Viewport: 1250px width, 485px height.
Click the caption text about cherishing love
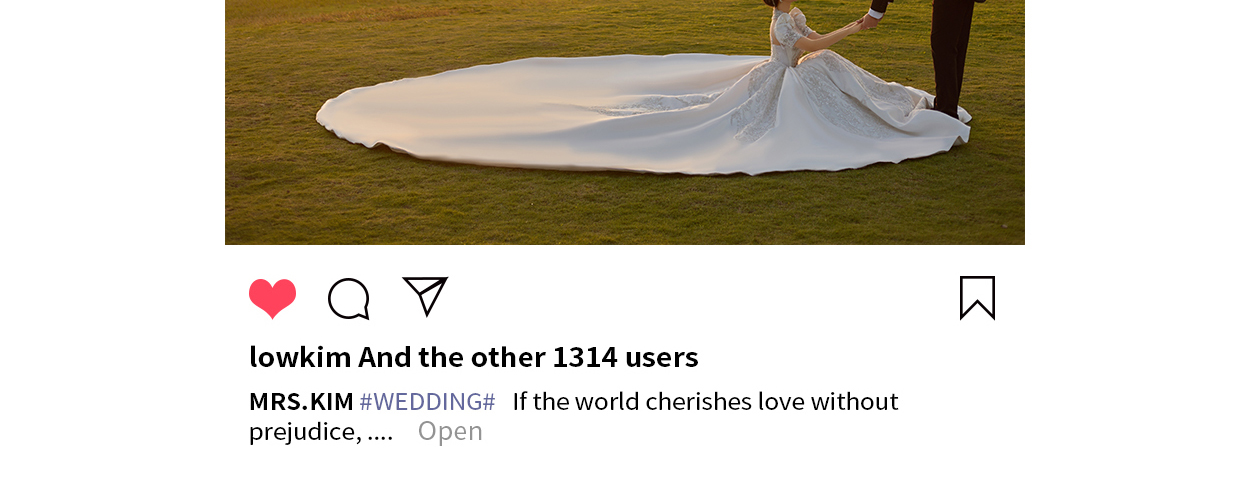point(705,402)
